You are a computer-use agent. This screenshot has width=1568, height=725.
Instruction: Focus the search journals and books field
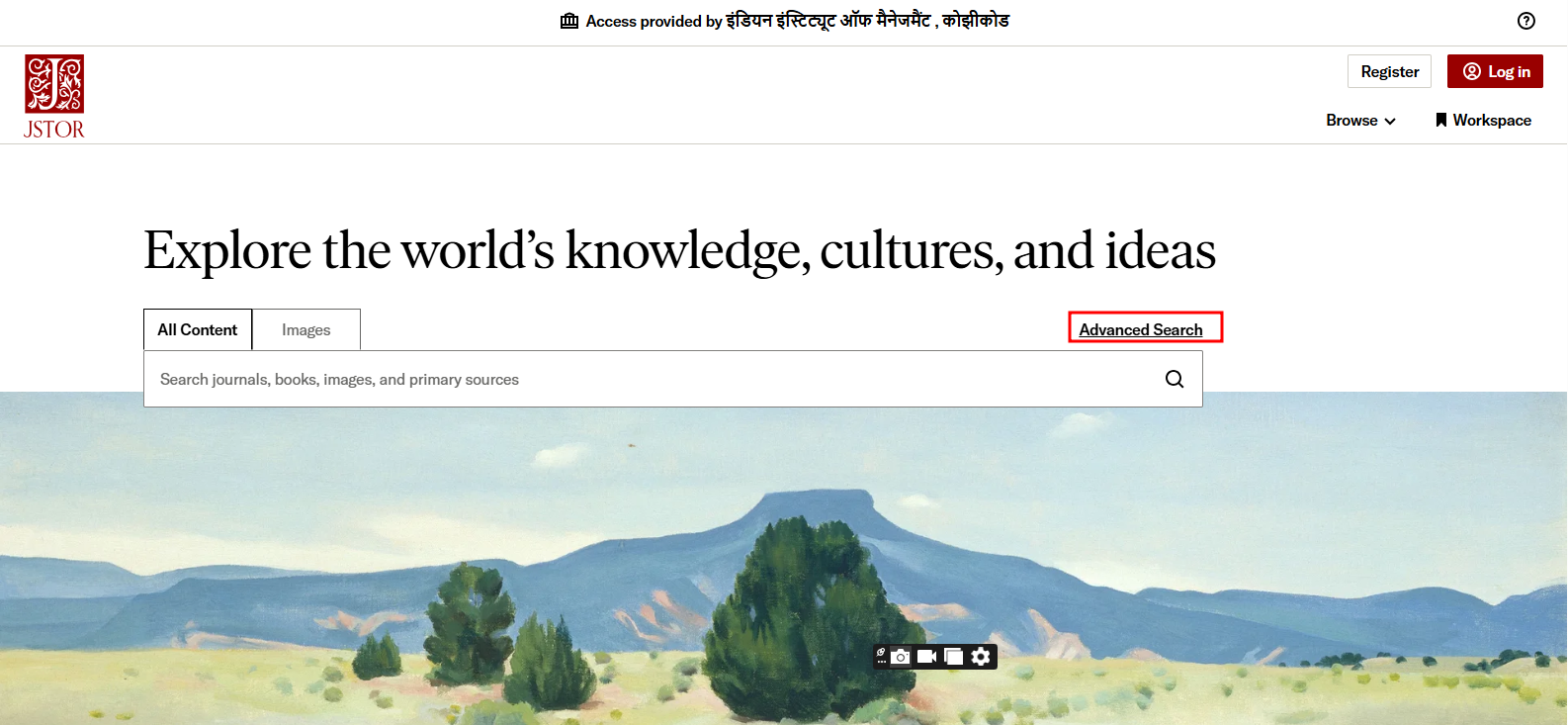tap(653, 379)
